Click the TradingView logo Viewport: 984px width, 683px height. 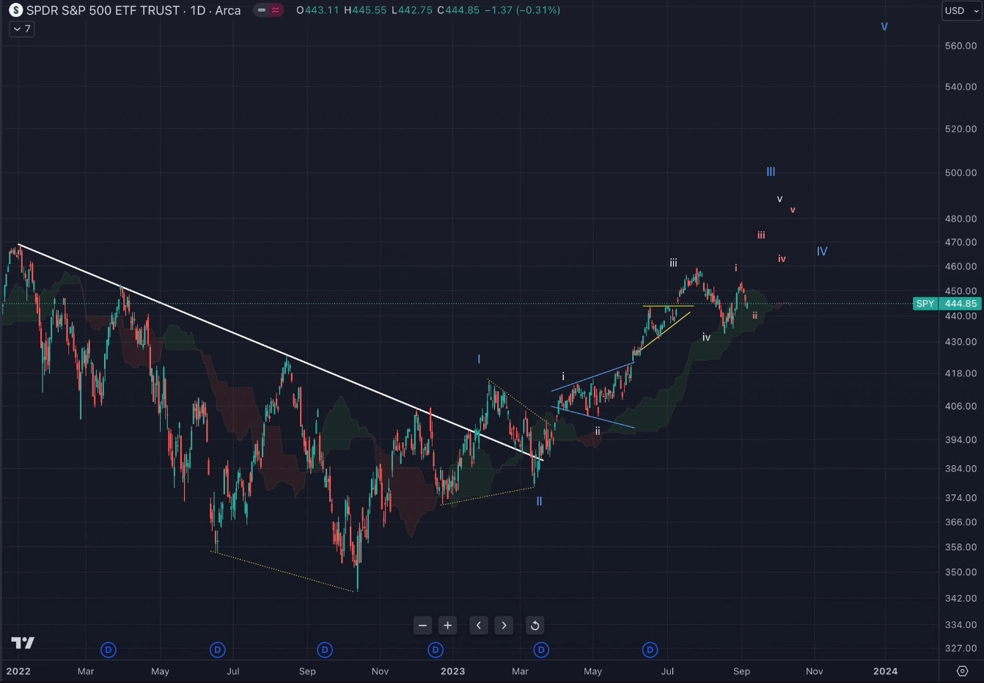(23, 642)
